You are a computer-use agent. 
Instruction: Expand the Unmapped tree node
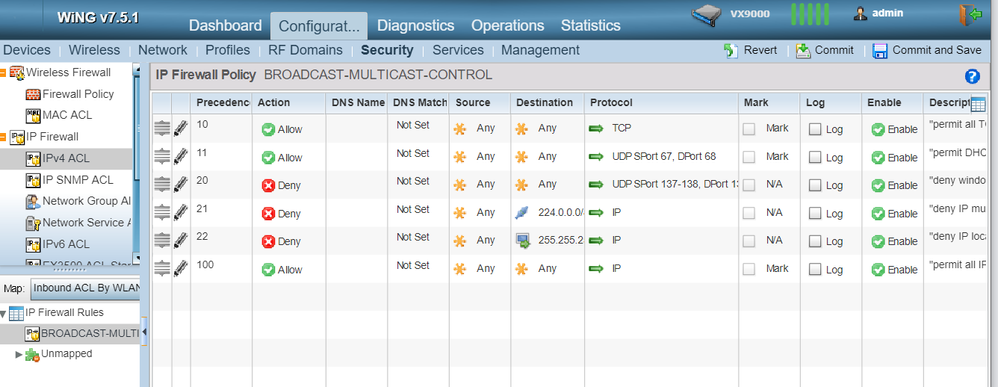pyautogui.click(x=18, y=354)
